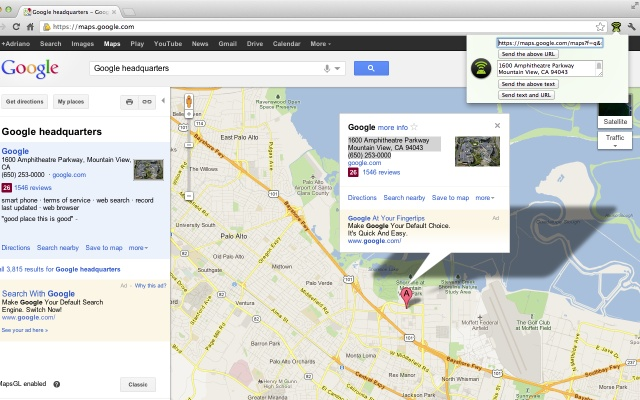This screenshot has width=640, height=400.
Task: Open the 'more' dropdown in info popup
Action: (484, 198)
